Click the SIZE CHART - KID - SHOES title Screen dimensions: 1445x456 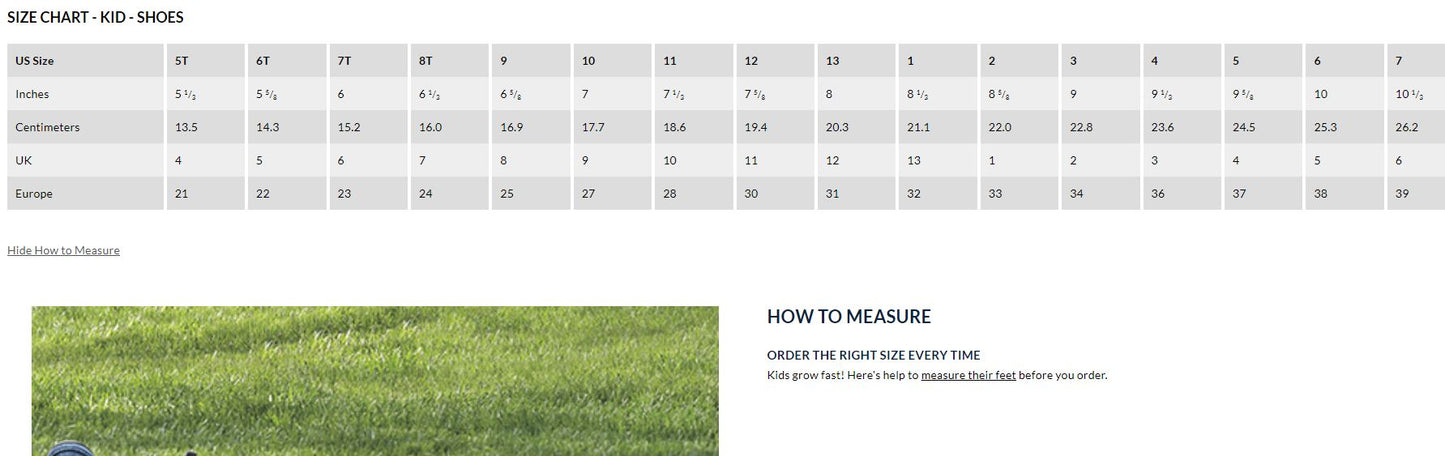(x=95, y=17)
